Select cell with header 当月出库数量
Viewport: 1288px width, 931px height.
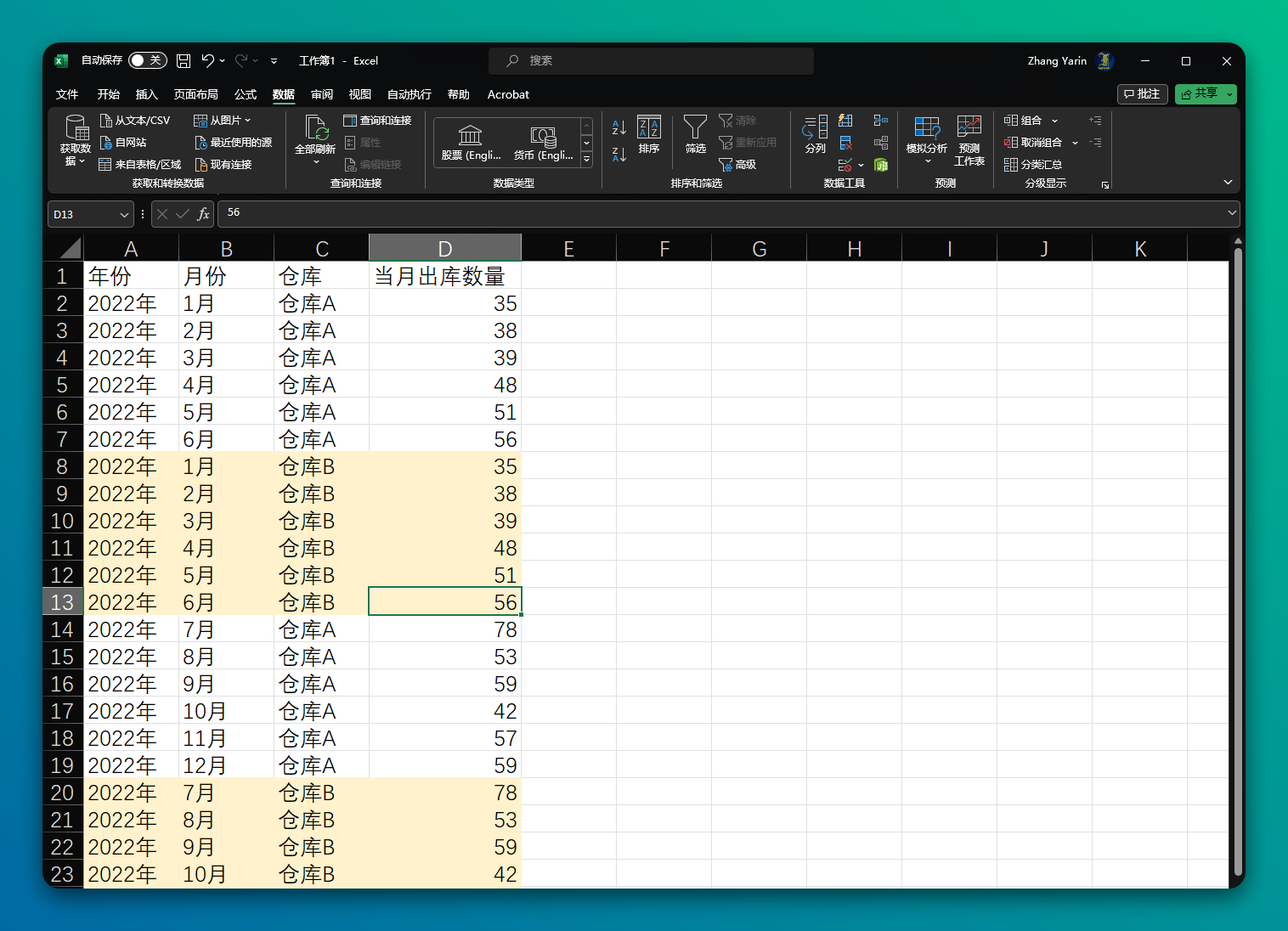pos(445,276)
